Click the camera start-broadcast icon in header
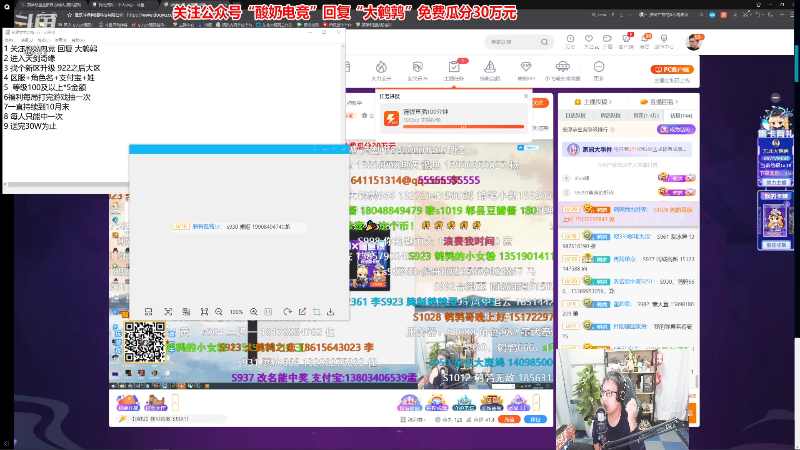 point(607,39)
